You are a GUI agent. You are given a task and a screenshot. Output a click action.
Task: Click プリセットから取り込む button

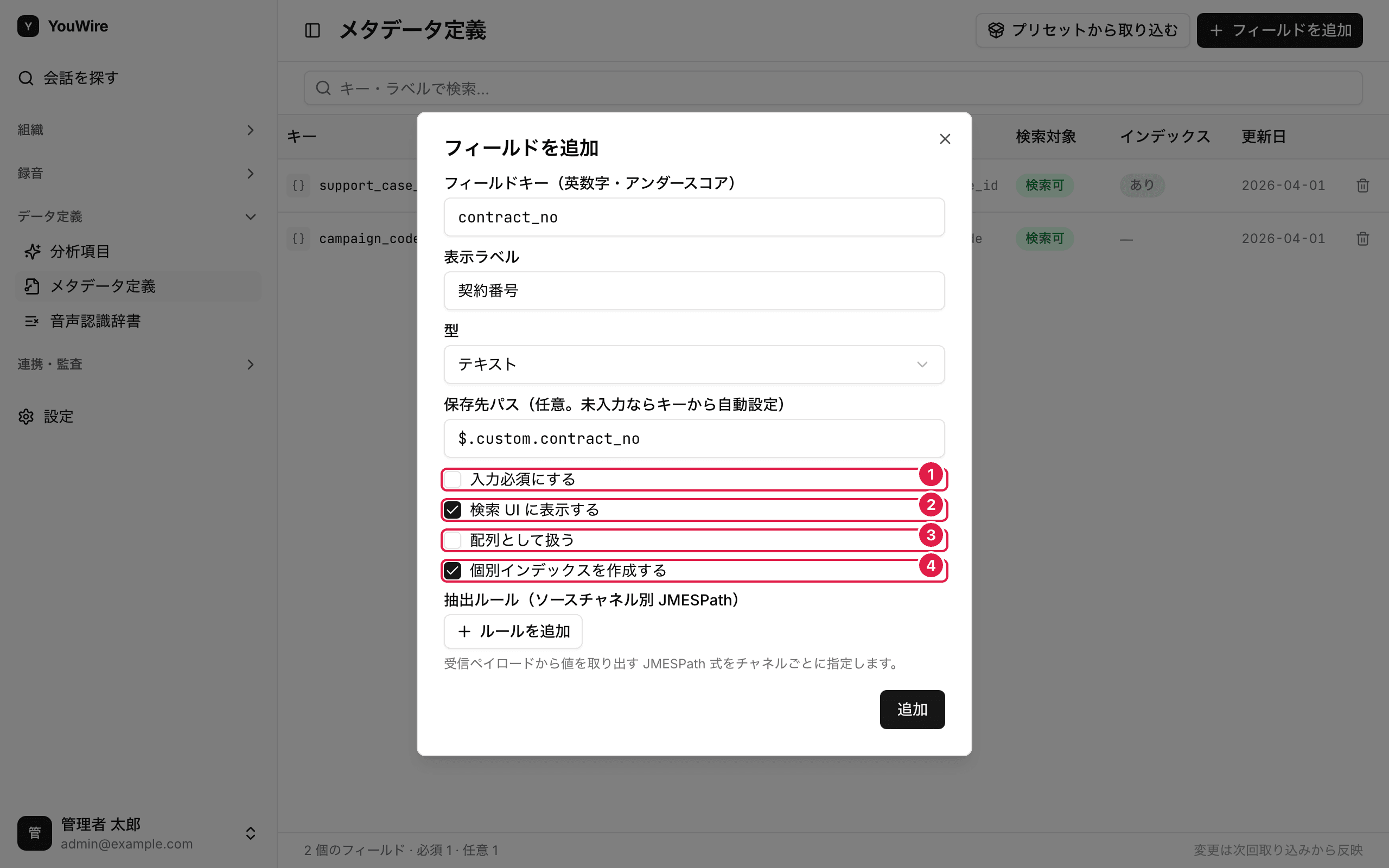coord(1082,30)
